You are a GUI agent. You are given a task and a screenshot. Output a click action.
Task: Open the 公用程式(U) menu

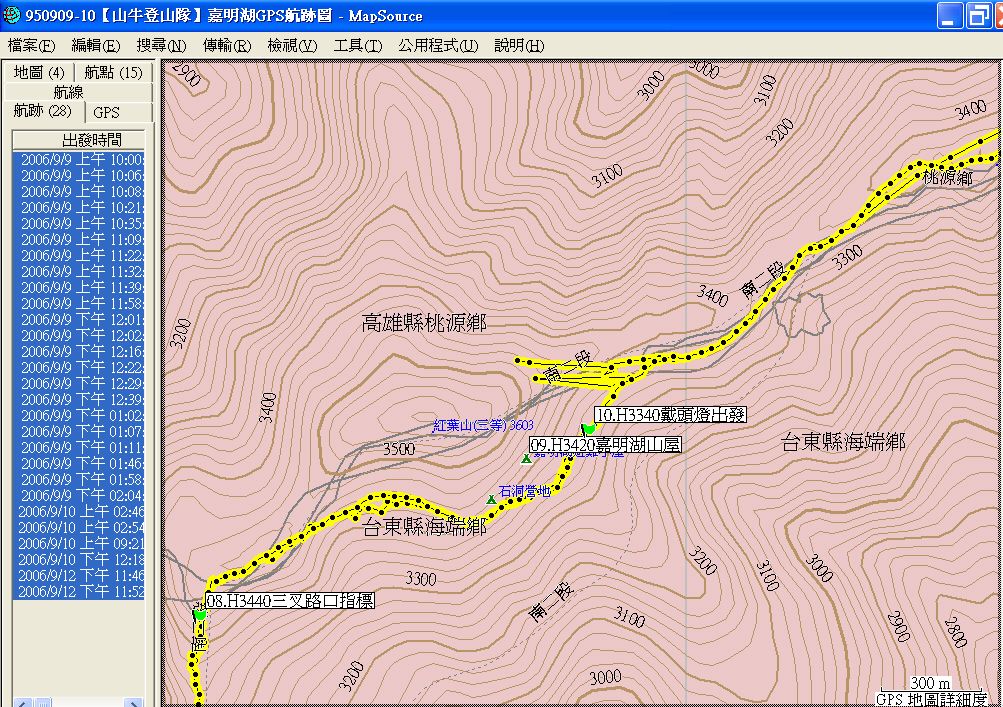tap(438, 45)
